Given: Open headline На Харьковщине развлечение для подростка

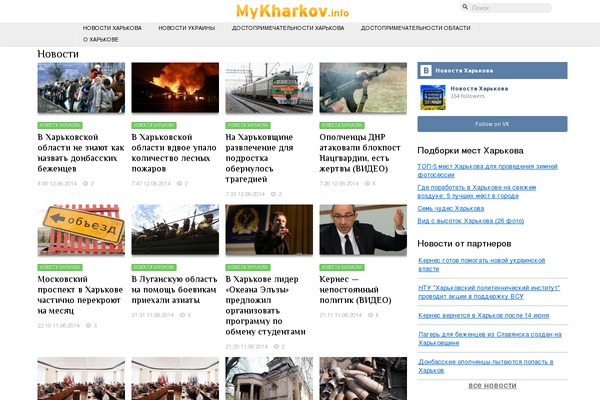Looking at the screenshot, I should (259, 158).
